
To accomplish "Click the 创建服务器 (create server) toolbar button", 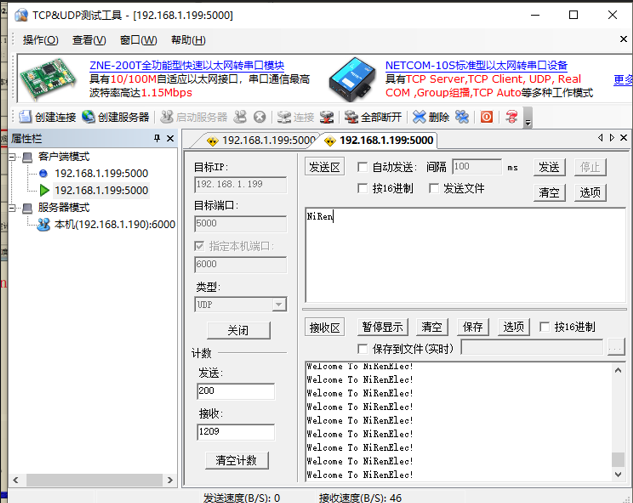I will click(115, 117).
